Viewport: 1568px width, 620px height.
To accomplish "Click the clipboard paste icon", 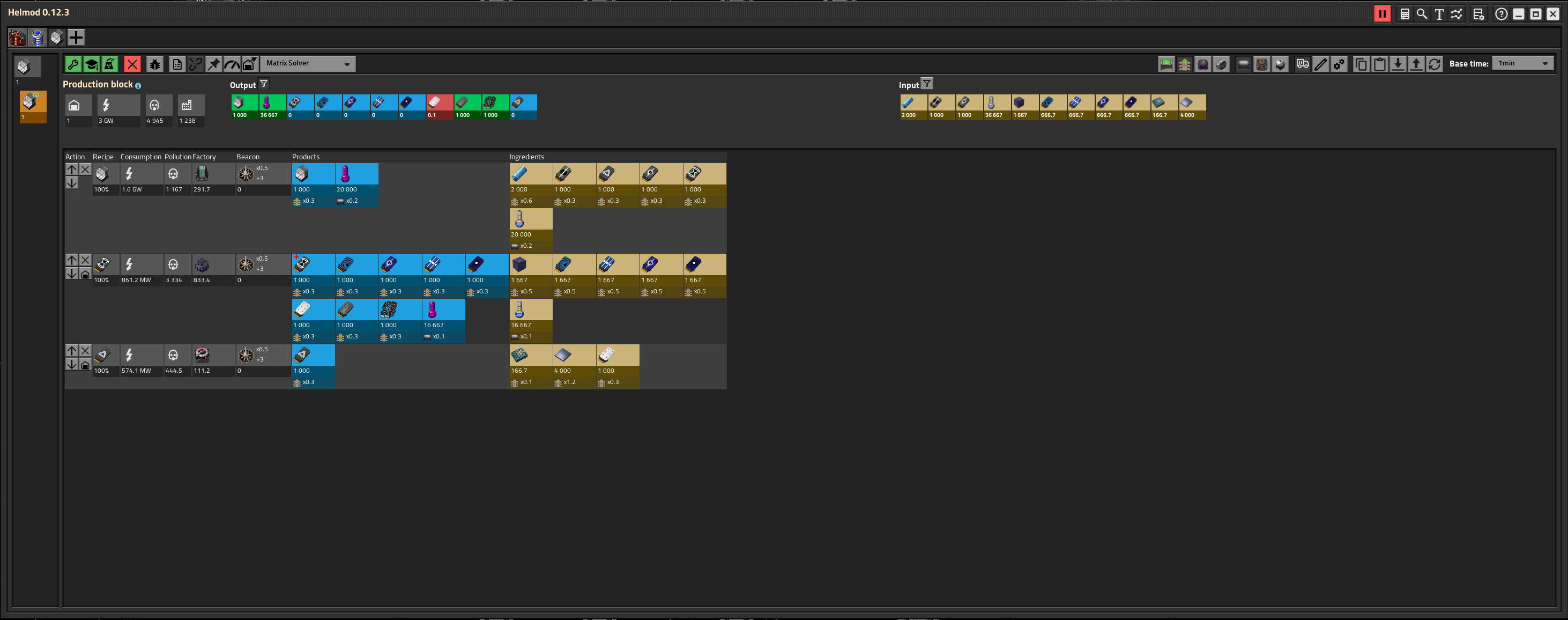I will 1380,64.
